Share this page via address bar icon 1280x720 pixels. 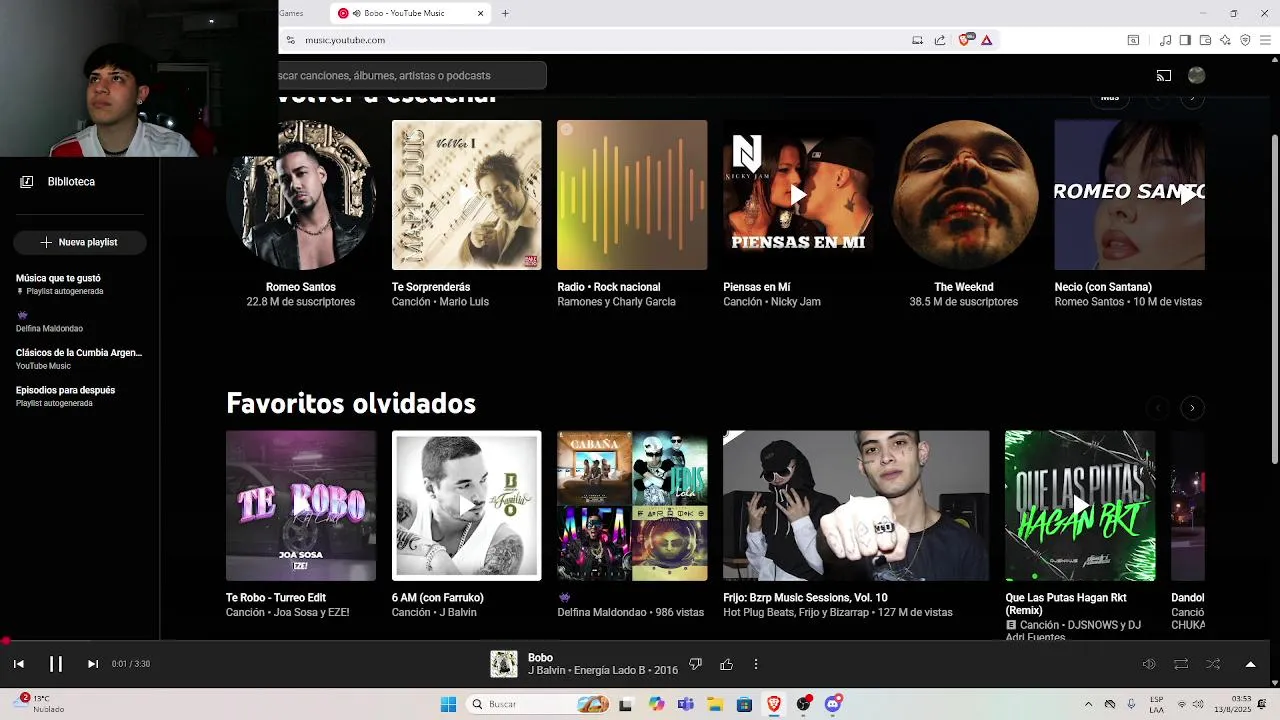[x=940, y=40]
